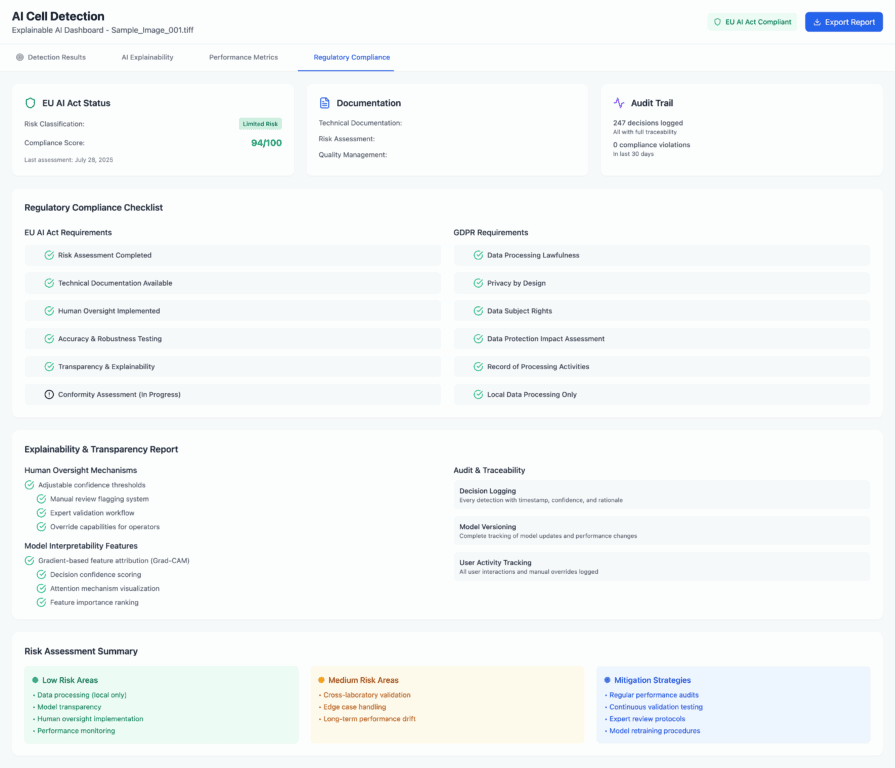Click the checkmark next to Local Data Processing Only

point(478,395)
